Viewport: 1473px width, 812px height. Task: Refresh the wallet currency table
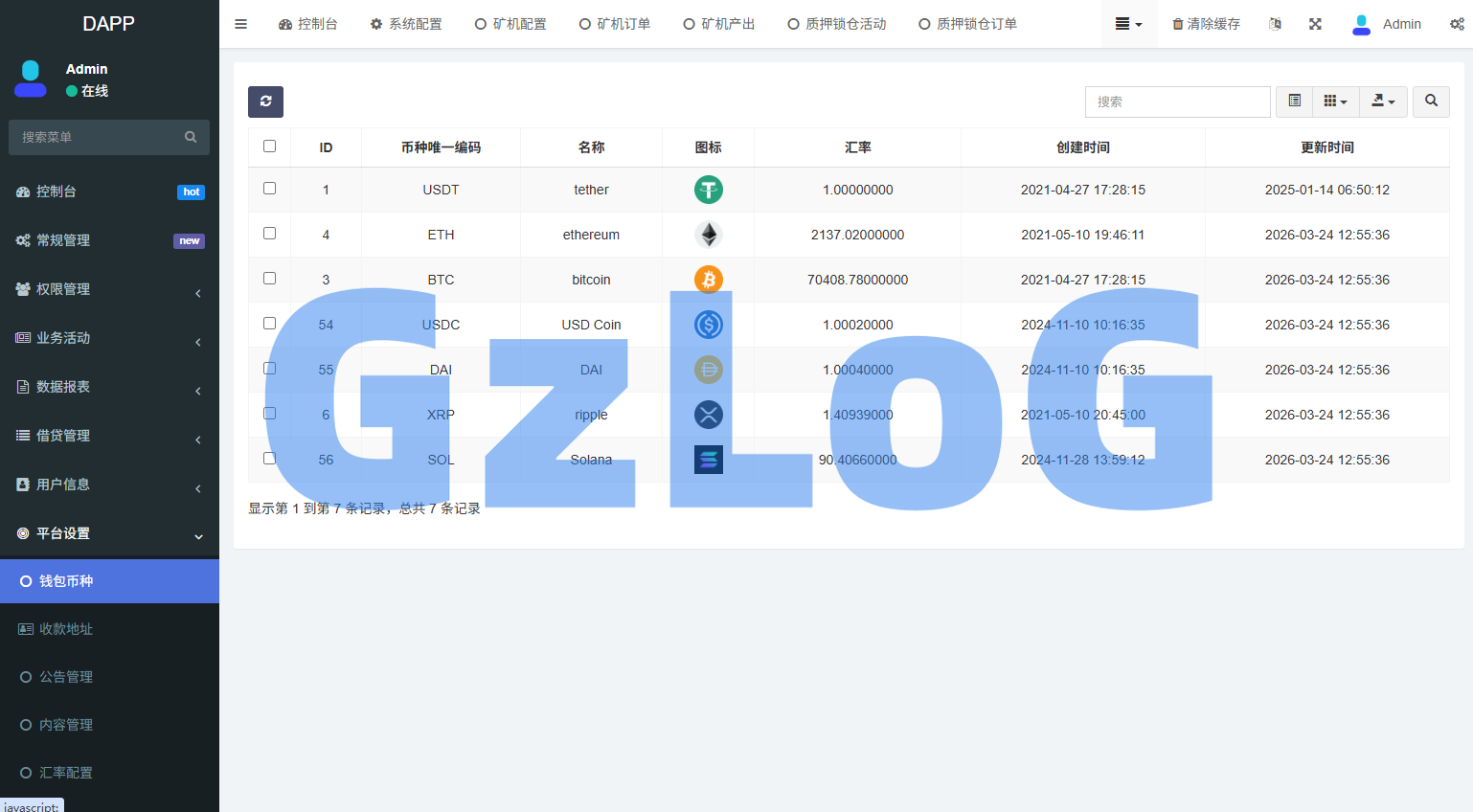[265, 101]
